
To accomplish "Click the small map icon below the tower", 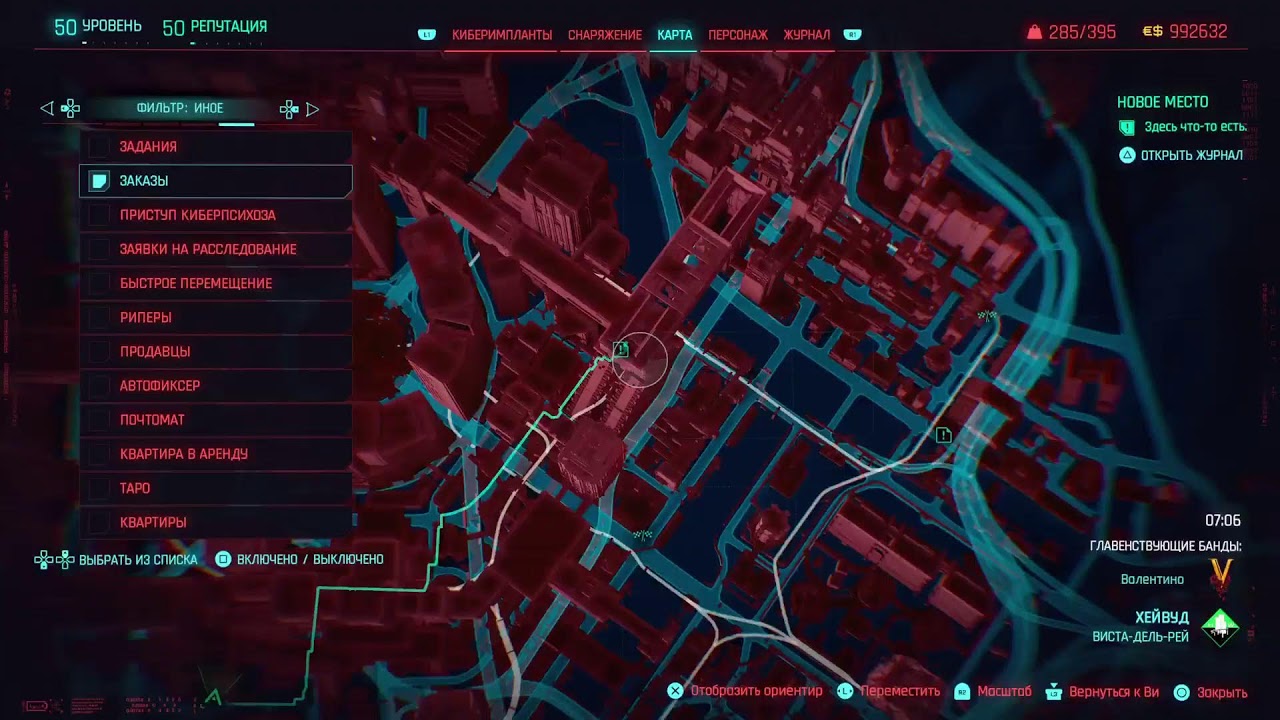I will tap(641, 535).
